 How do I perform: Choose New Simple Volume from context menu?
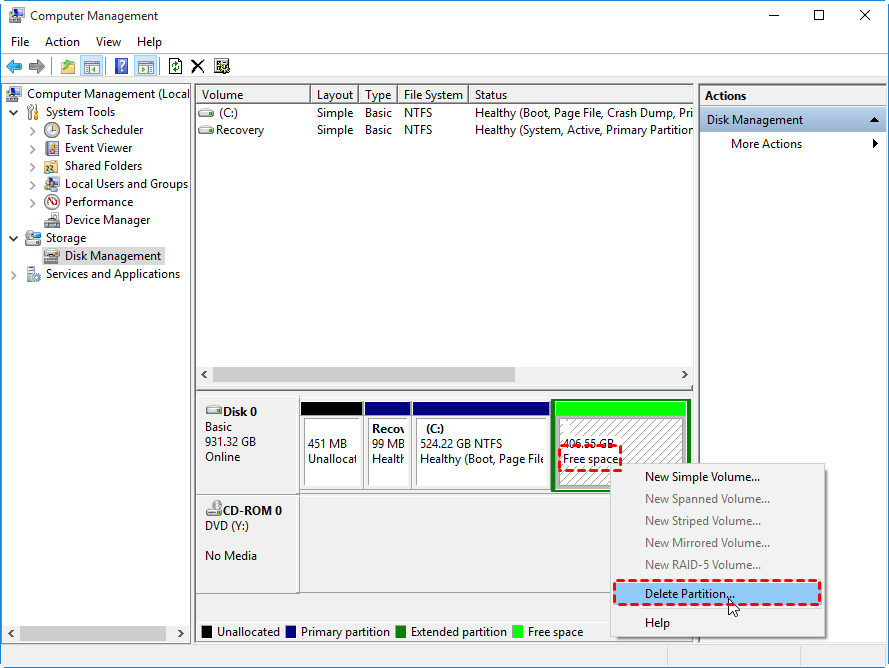coord(717,477)
